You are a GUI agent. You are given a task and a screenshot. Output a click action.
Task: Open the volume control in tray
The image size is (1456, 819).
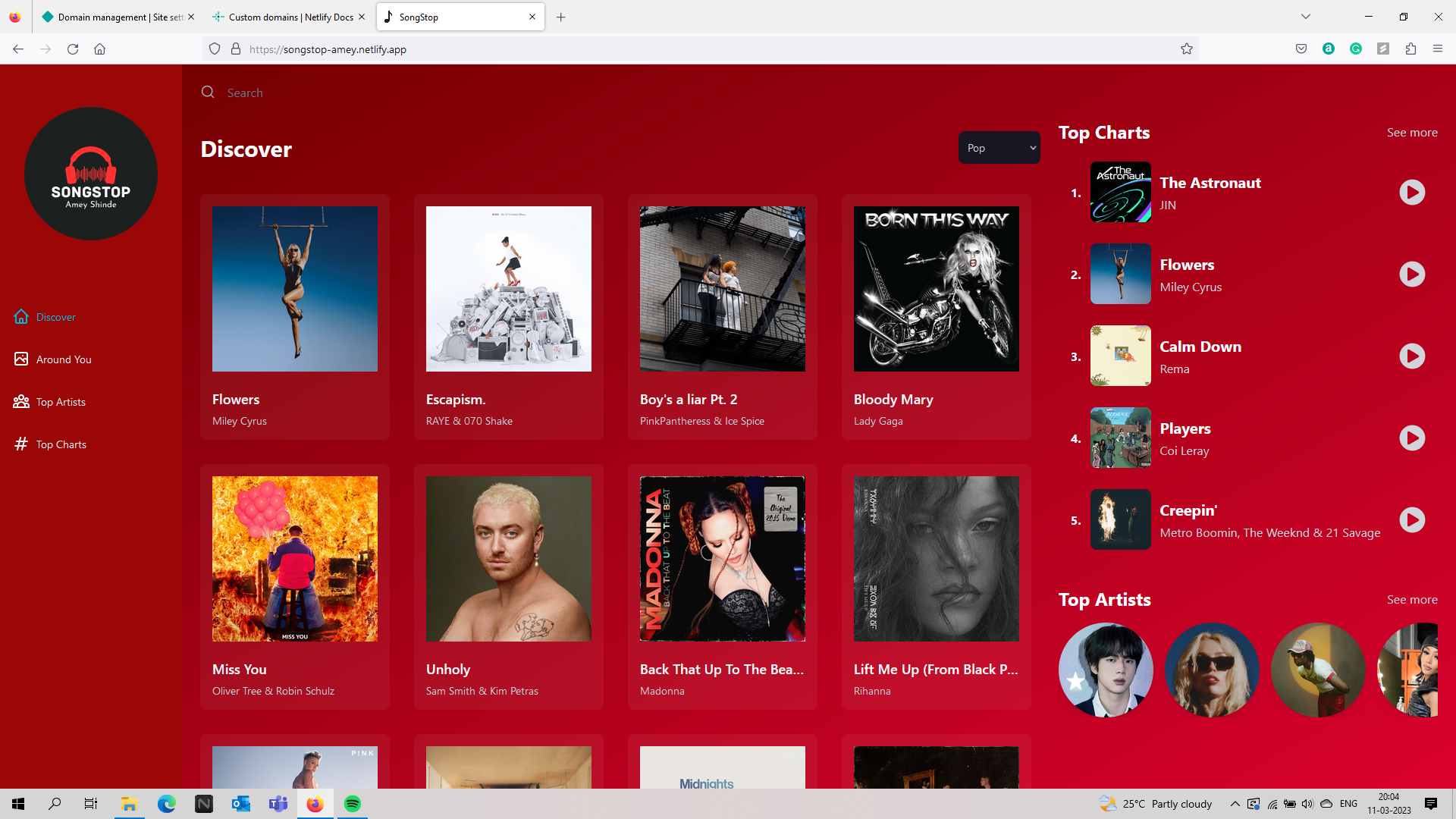click(x=1307, y=804)
